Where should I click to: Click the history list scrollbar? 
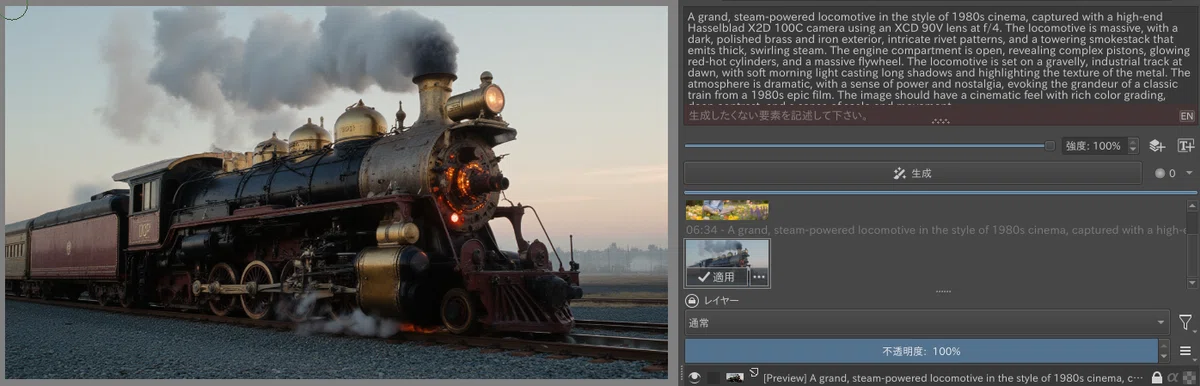point(1192,245)
